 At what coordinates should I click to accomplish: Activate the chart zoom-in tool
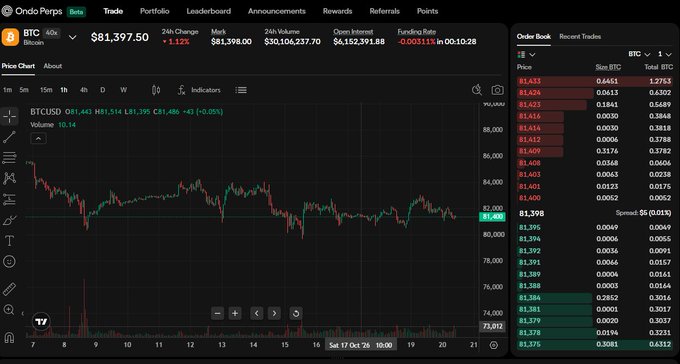(x=10, y=309)
